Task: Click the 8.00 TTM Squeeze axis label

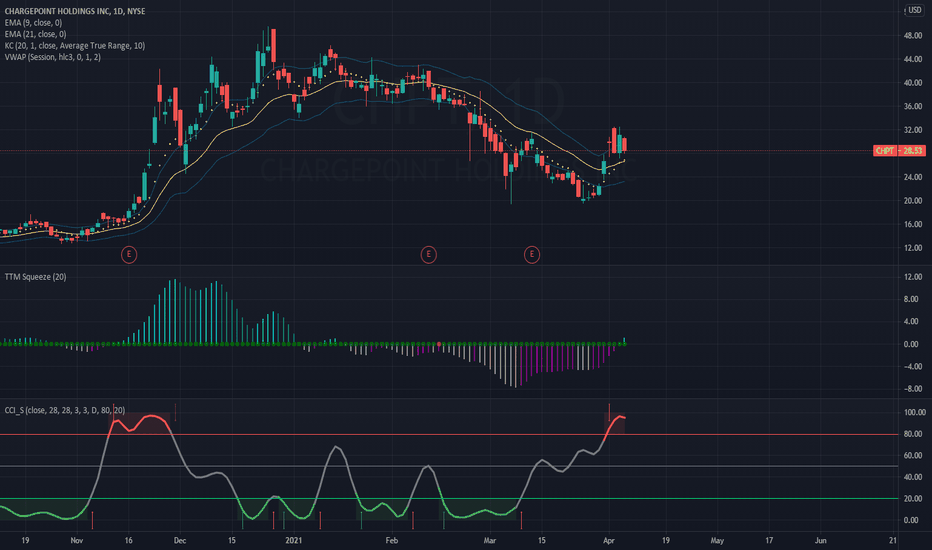Action: click(911, 299)
